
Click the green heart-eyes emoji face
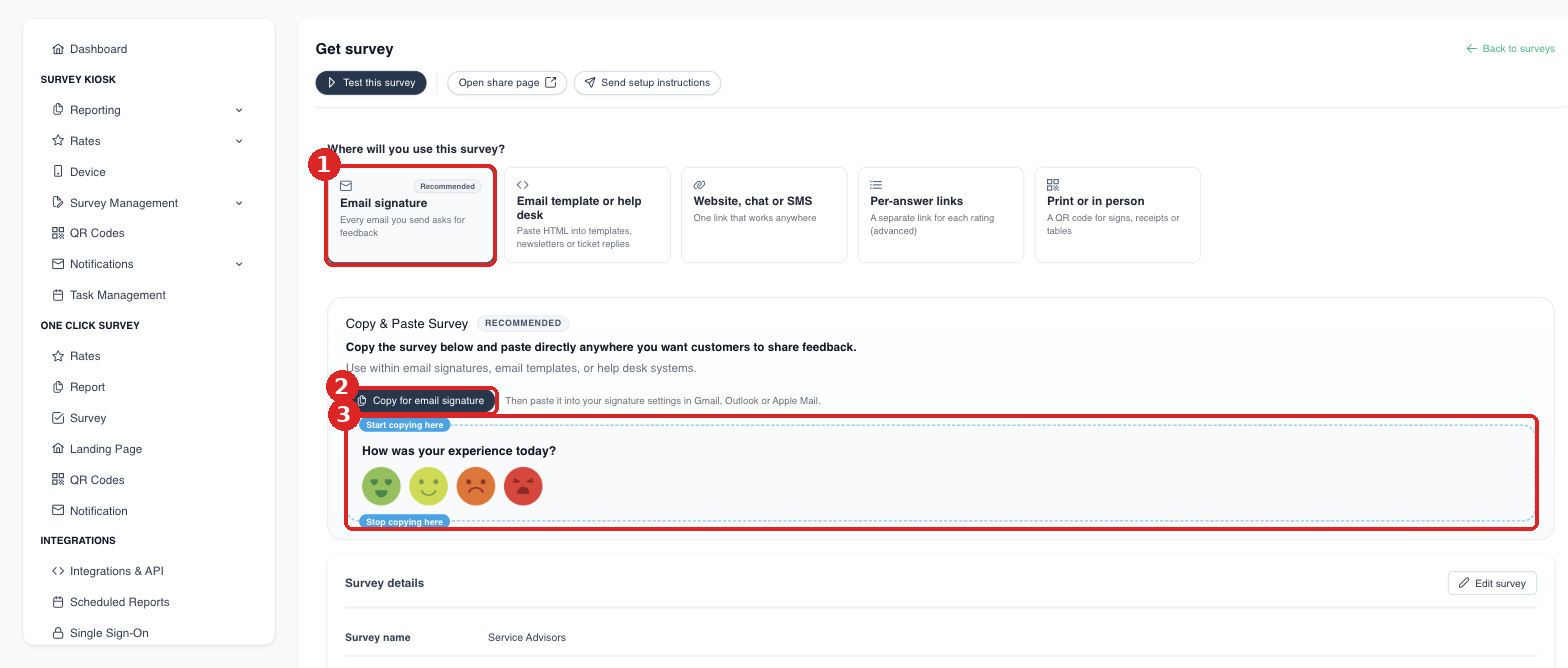pos(381,487)
